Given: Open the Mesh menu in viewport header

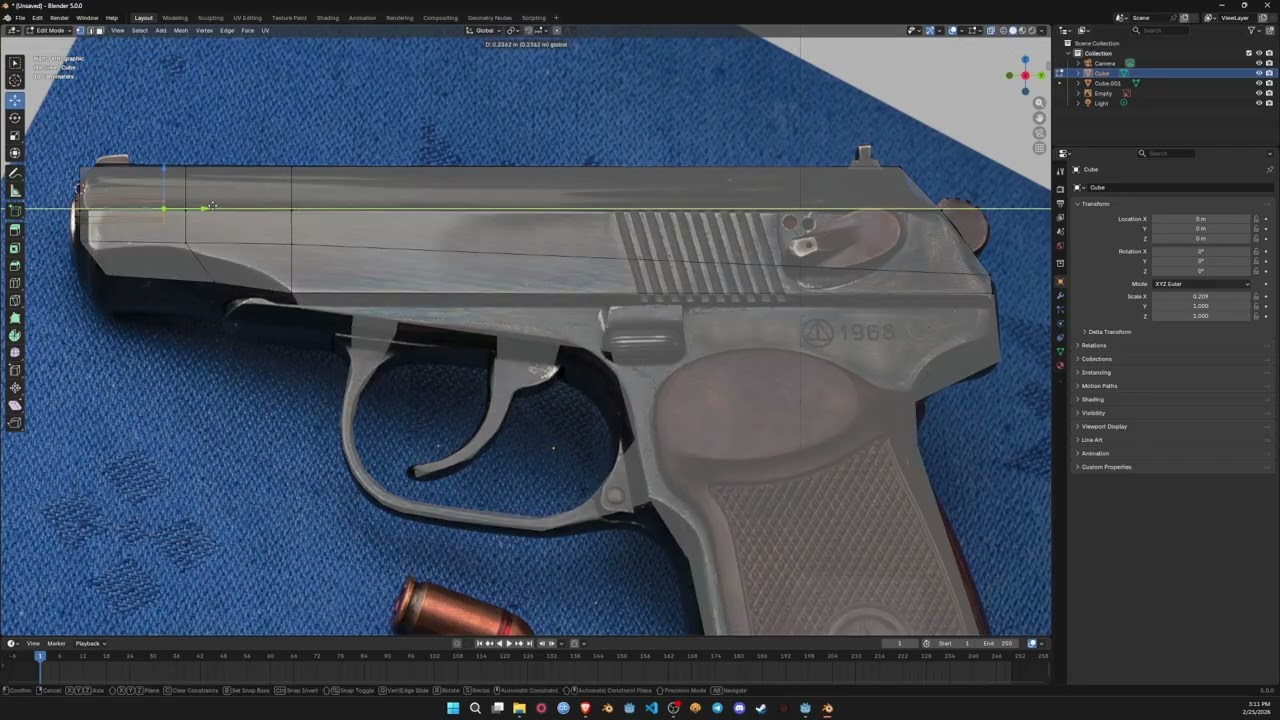Looking at the screenshot, I should click(x=180, y=30).
